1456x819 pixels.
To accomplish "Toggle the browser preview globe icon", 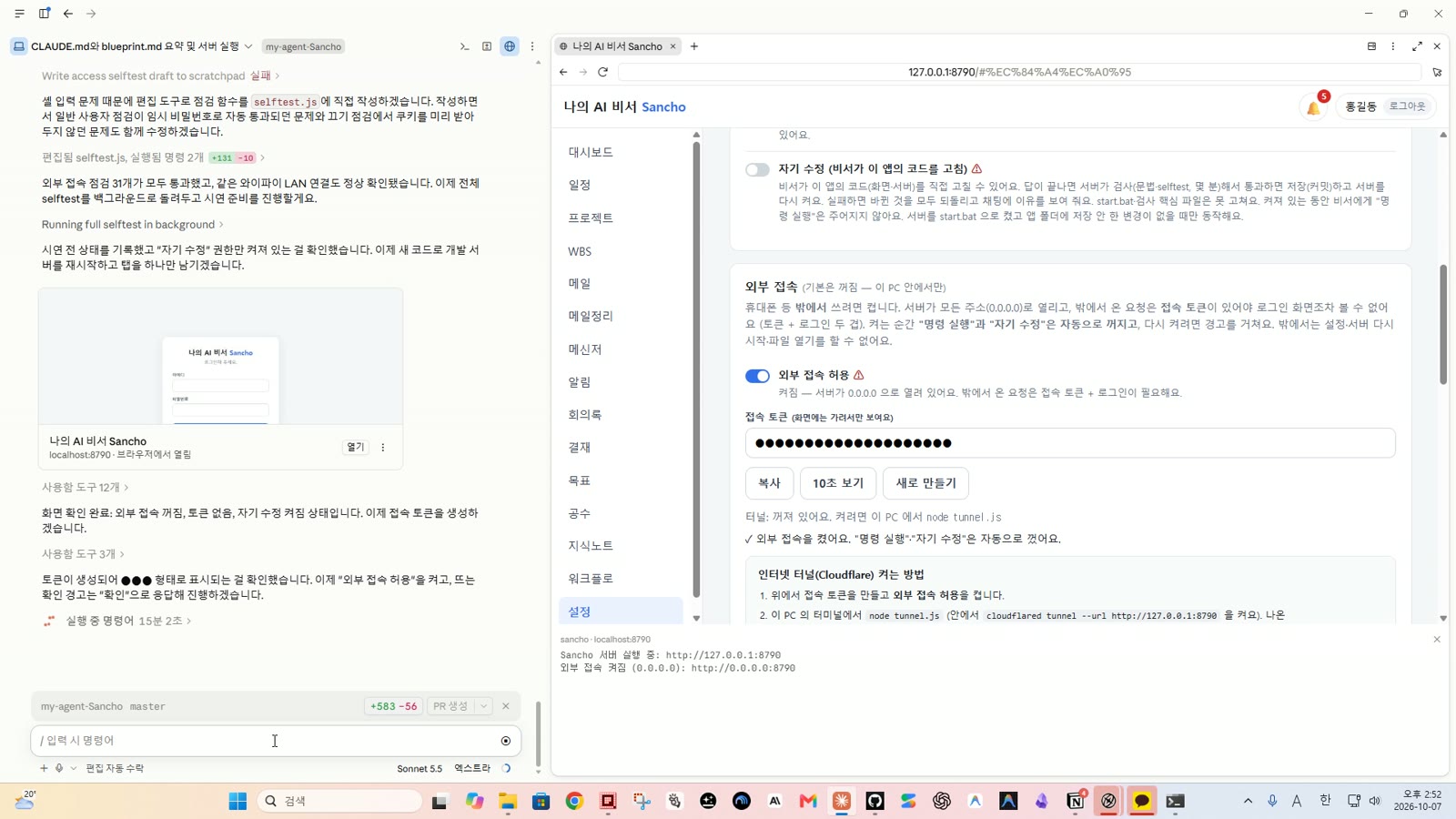I will coord(510,46).
